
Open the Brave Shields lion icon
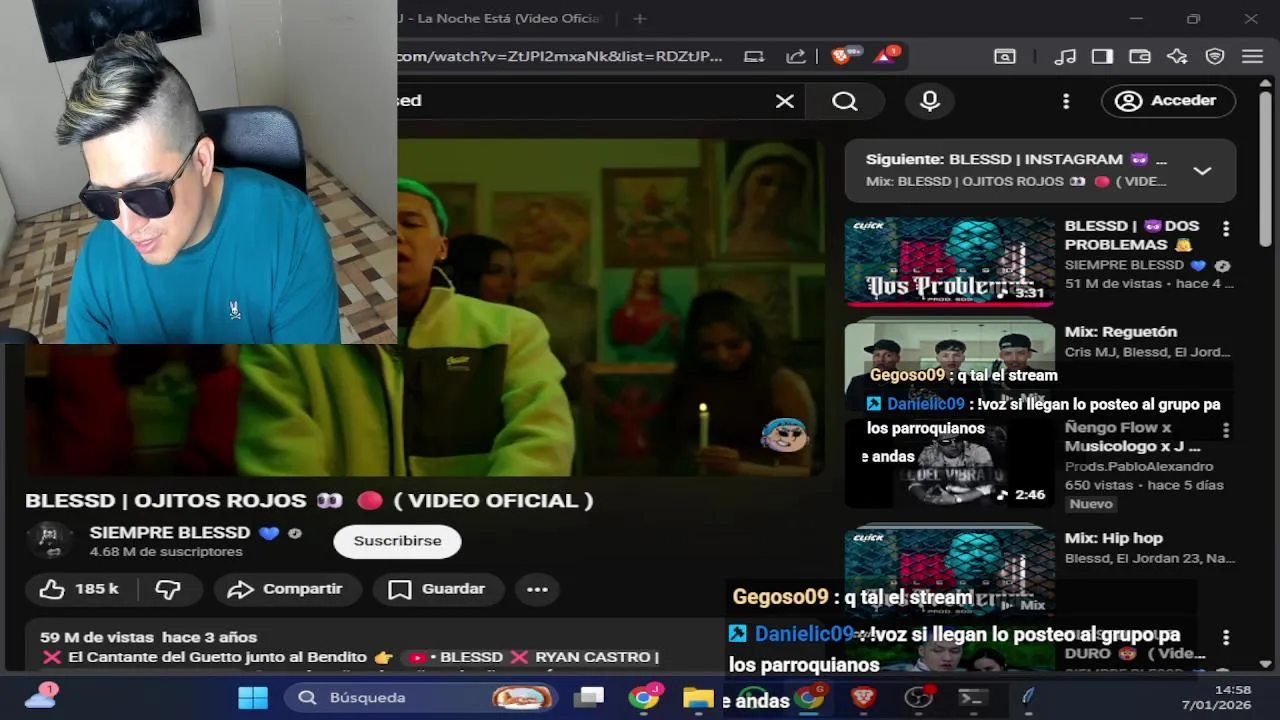(x=843, y=56)
